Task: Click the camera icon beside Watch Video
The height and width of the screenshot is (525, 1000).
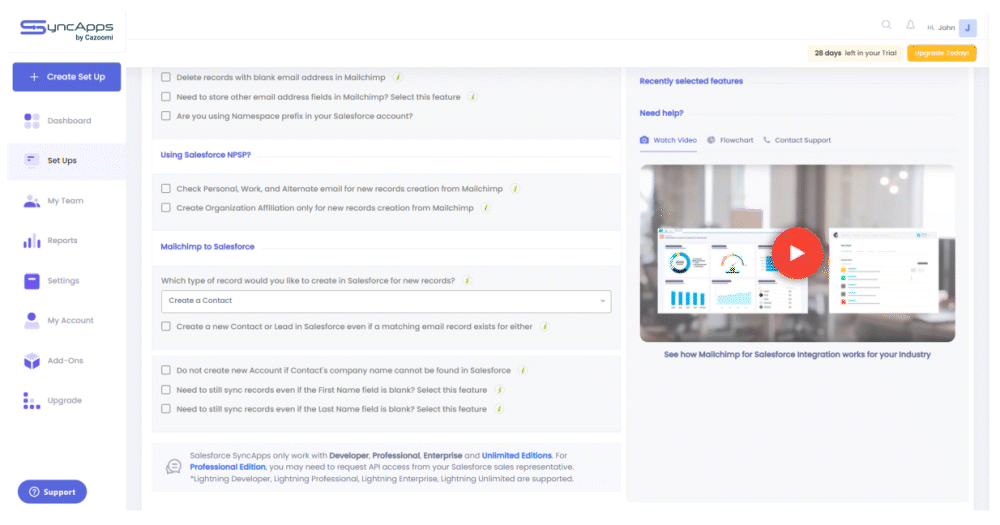Action: click(x=644, y=140)
